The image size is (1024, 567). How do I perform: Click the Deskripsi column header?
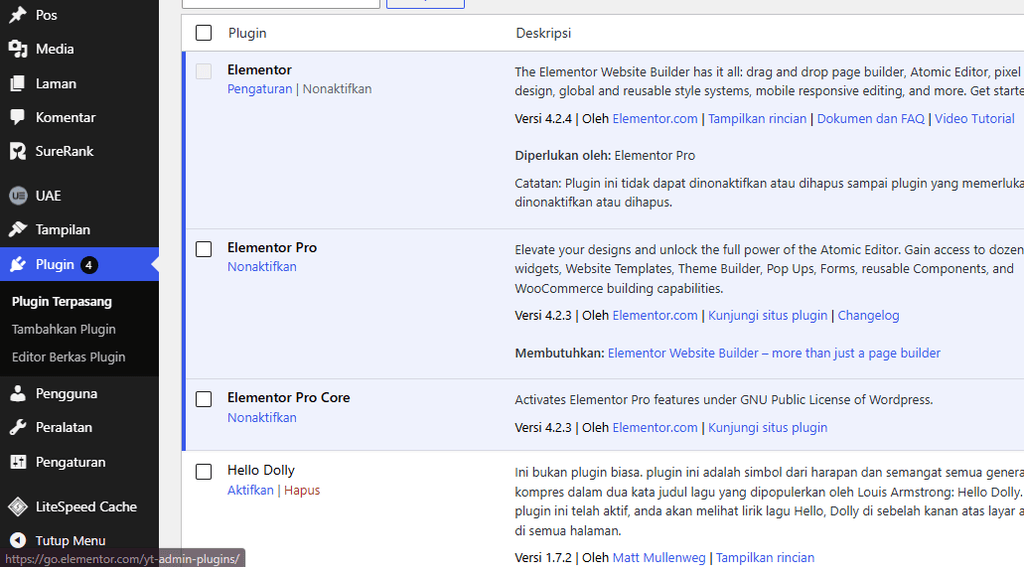[x=543, y=33]
